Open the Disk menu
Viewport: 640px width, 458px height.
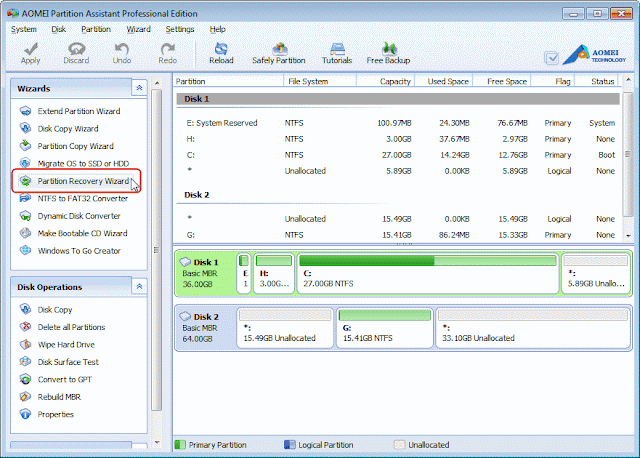58,29
